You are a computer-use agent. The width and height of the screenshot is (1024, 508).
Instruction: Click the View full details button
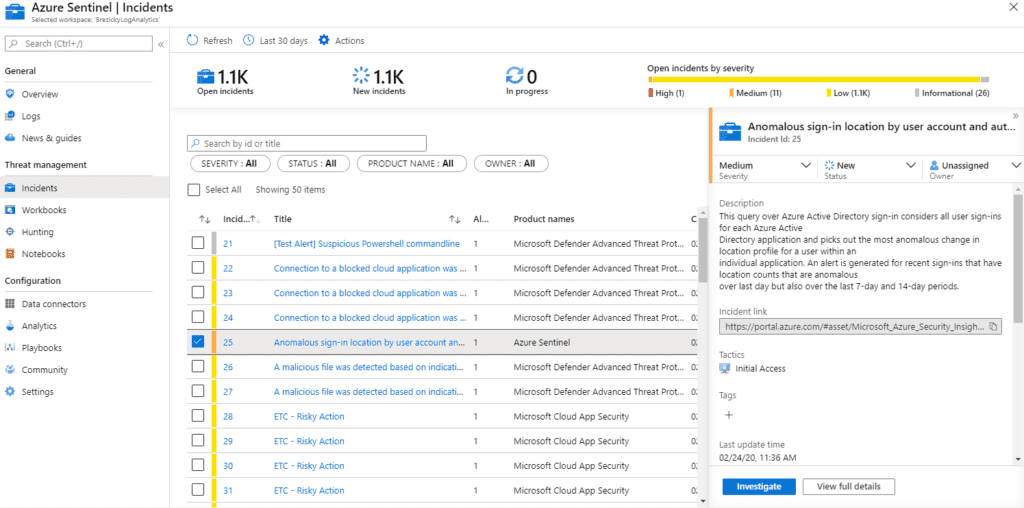(x=848, y=486)
